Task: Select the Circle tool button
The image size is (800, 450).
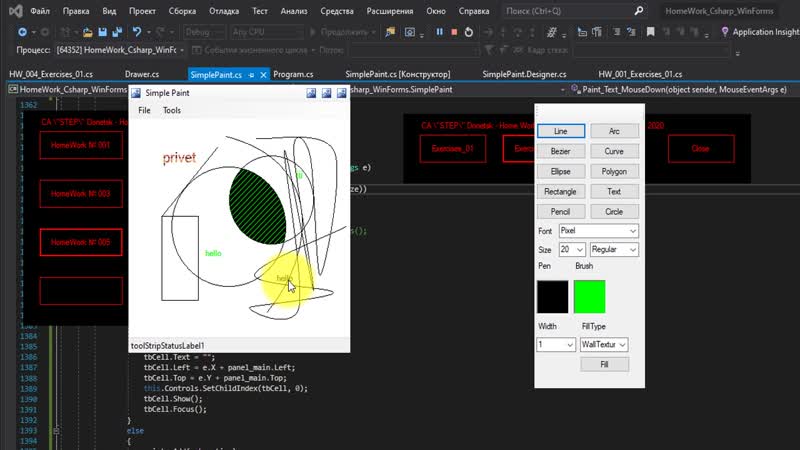Action: (x=614, y=212)
